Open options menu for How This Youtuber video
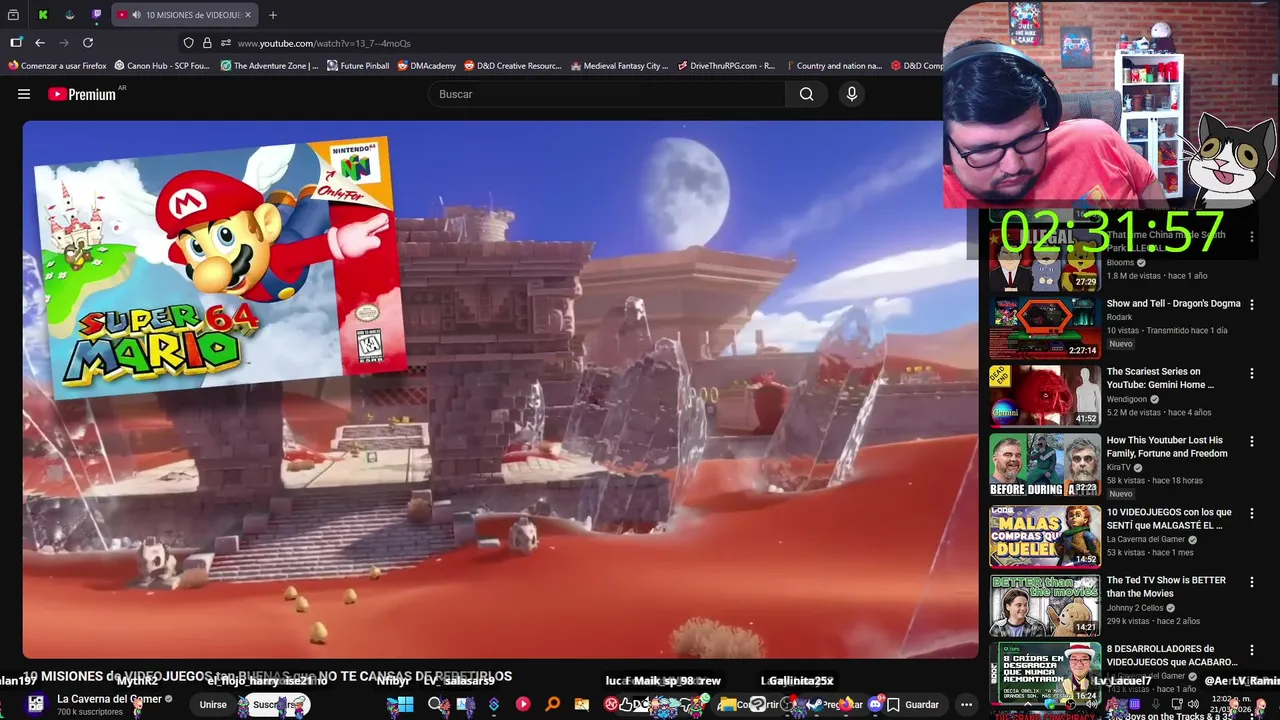The height and width of the screenshot is (720, 1280). coord(1251,442)
